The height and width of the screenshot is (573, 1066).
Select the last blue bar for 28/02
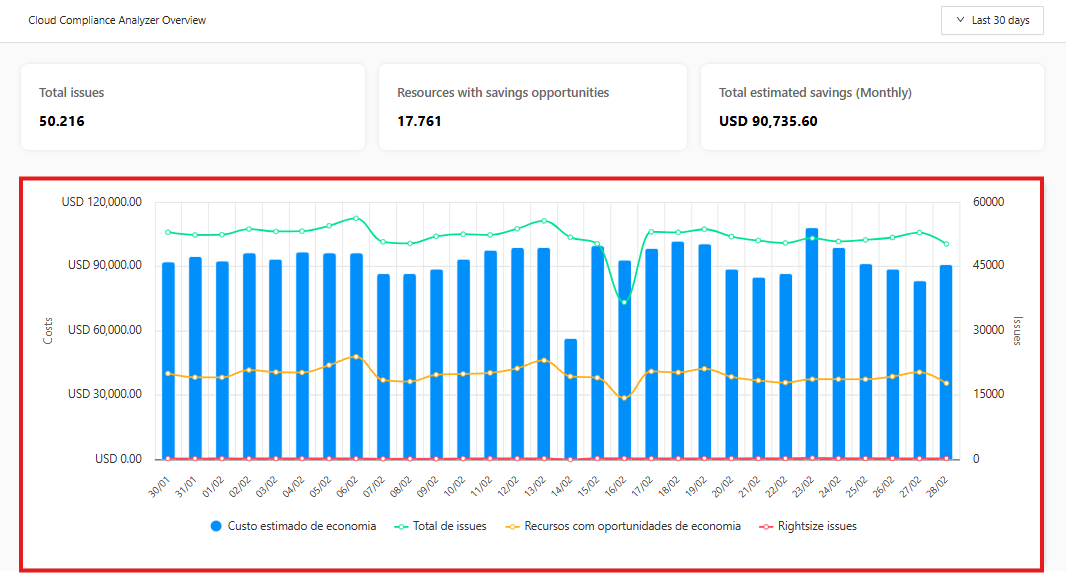(x=946, y=362)
